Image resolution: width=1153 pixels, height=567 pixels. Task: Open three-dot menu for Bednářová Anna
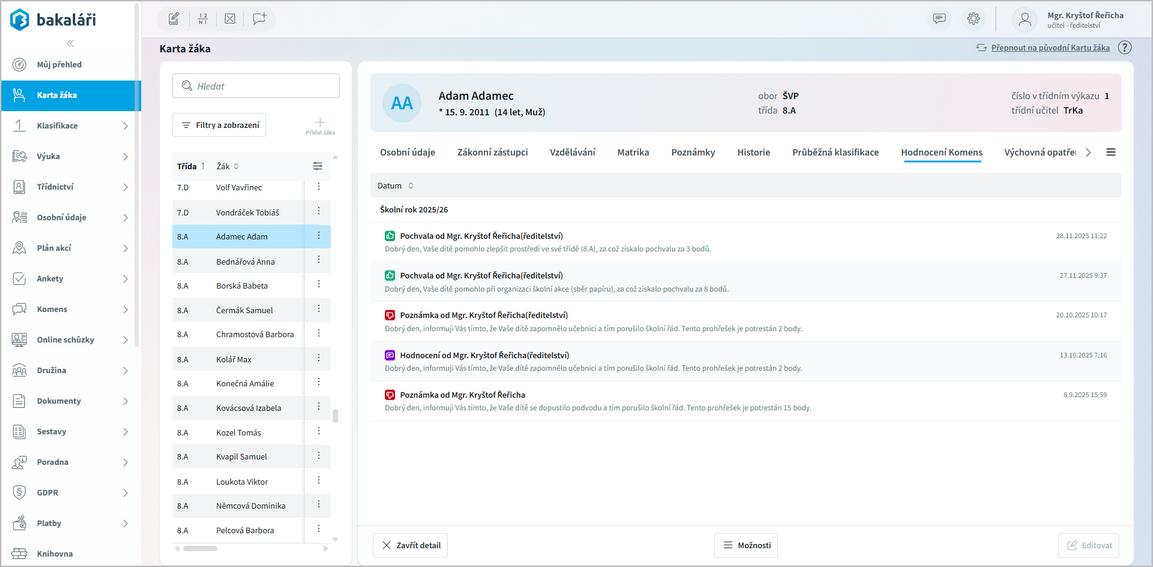pyautogui.click(x=319, y=261)
